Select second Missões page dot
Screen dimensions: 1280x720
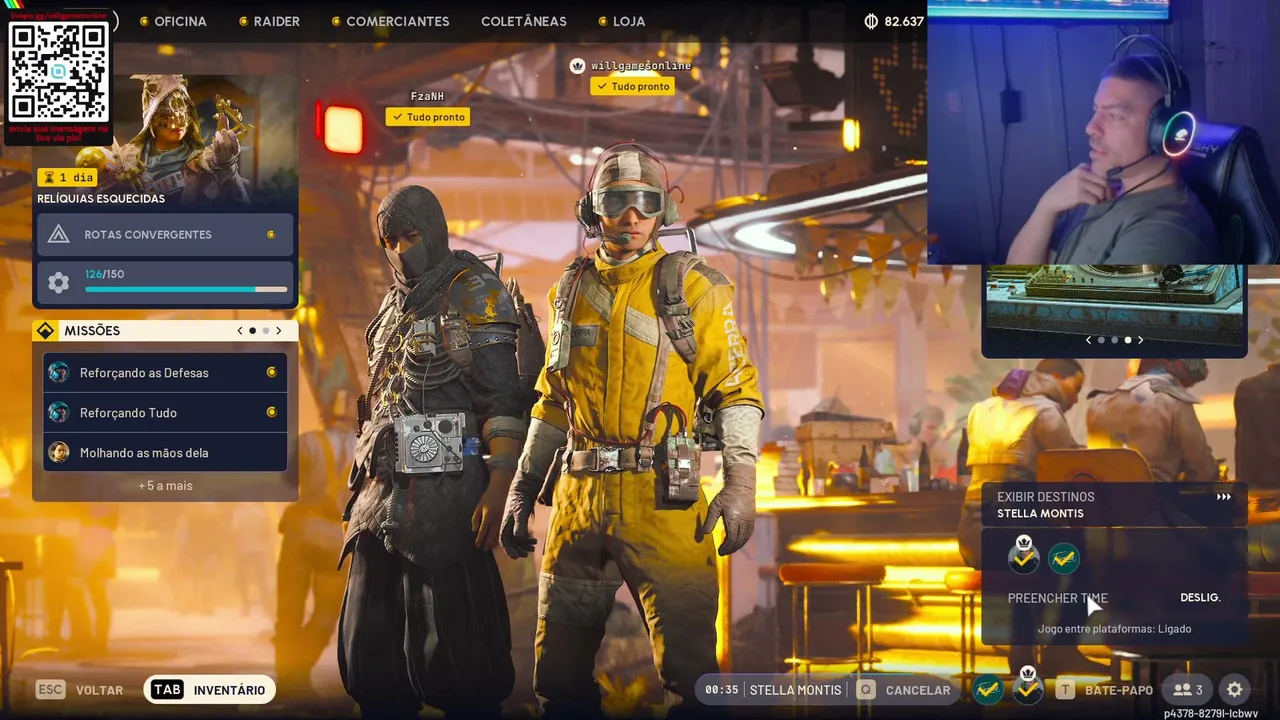(x=266, y=331)
